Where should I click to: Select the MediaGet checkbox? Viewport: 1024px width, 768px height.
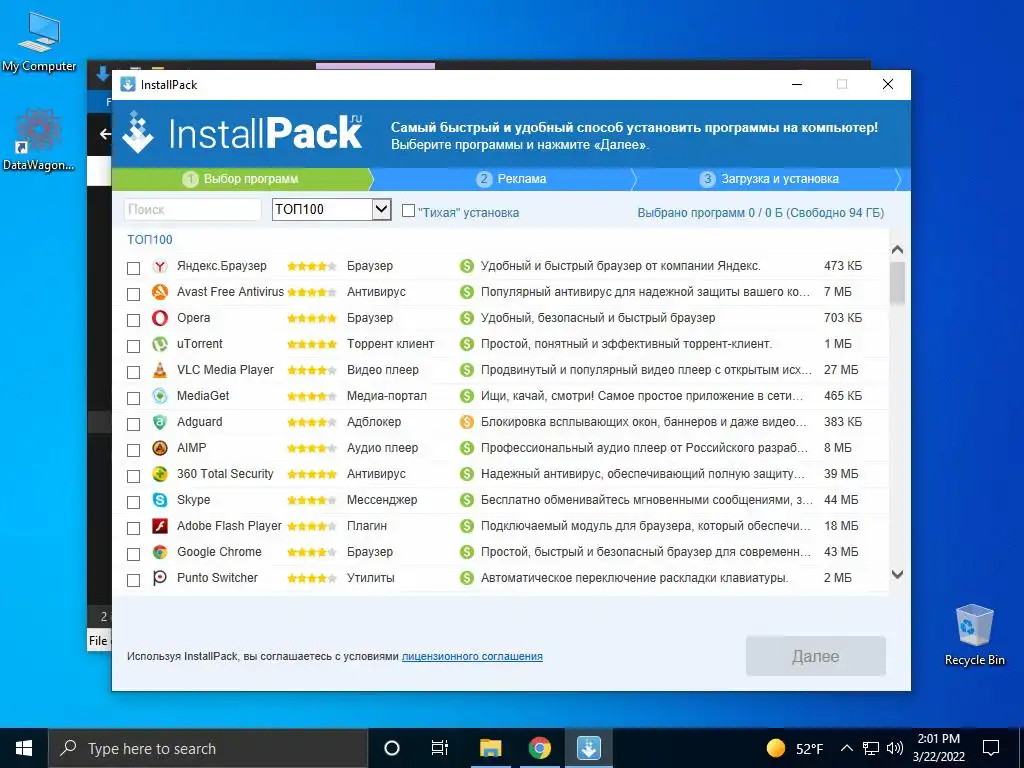(133, 398)
